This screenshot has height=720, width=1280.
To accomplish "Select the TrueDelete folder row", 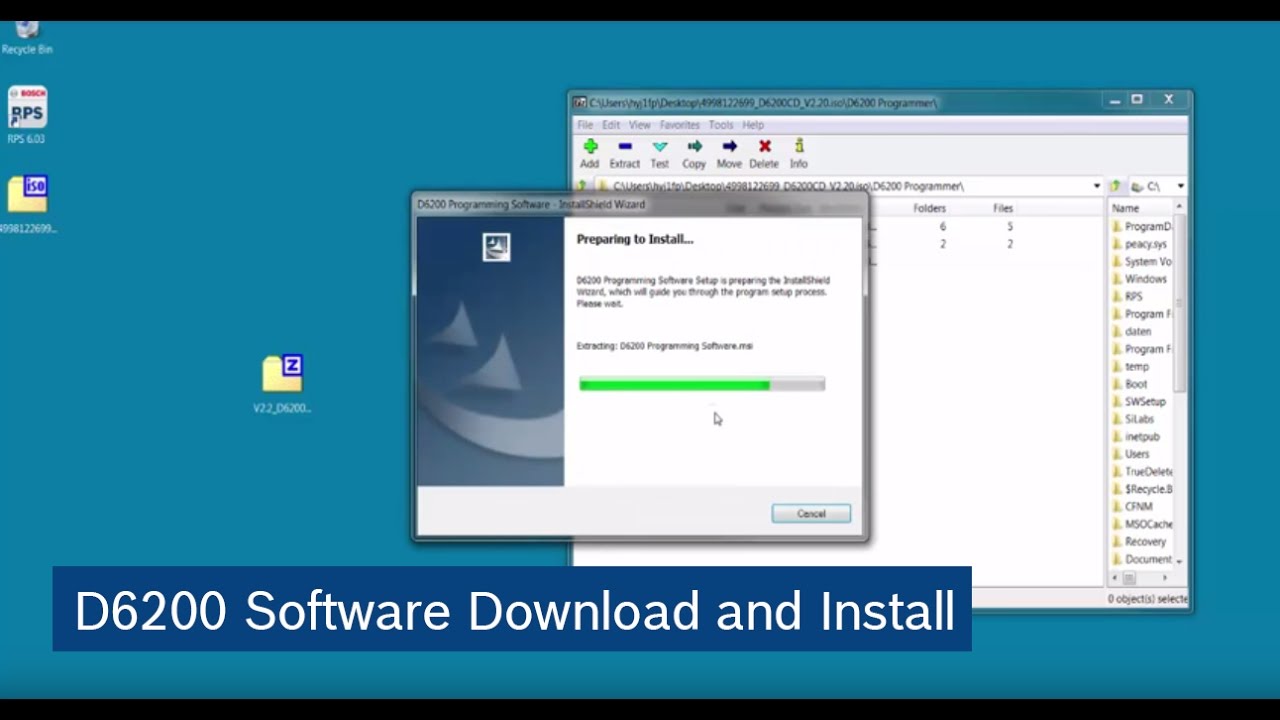I will point(1140,471).
